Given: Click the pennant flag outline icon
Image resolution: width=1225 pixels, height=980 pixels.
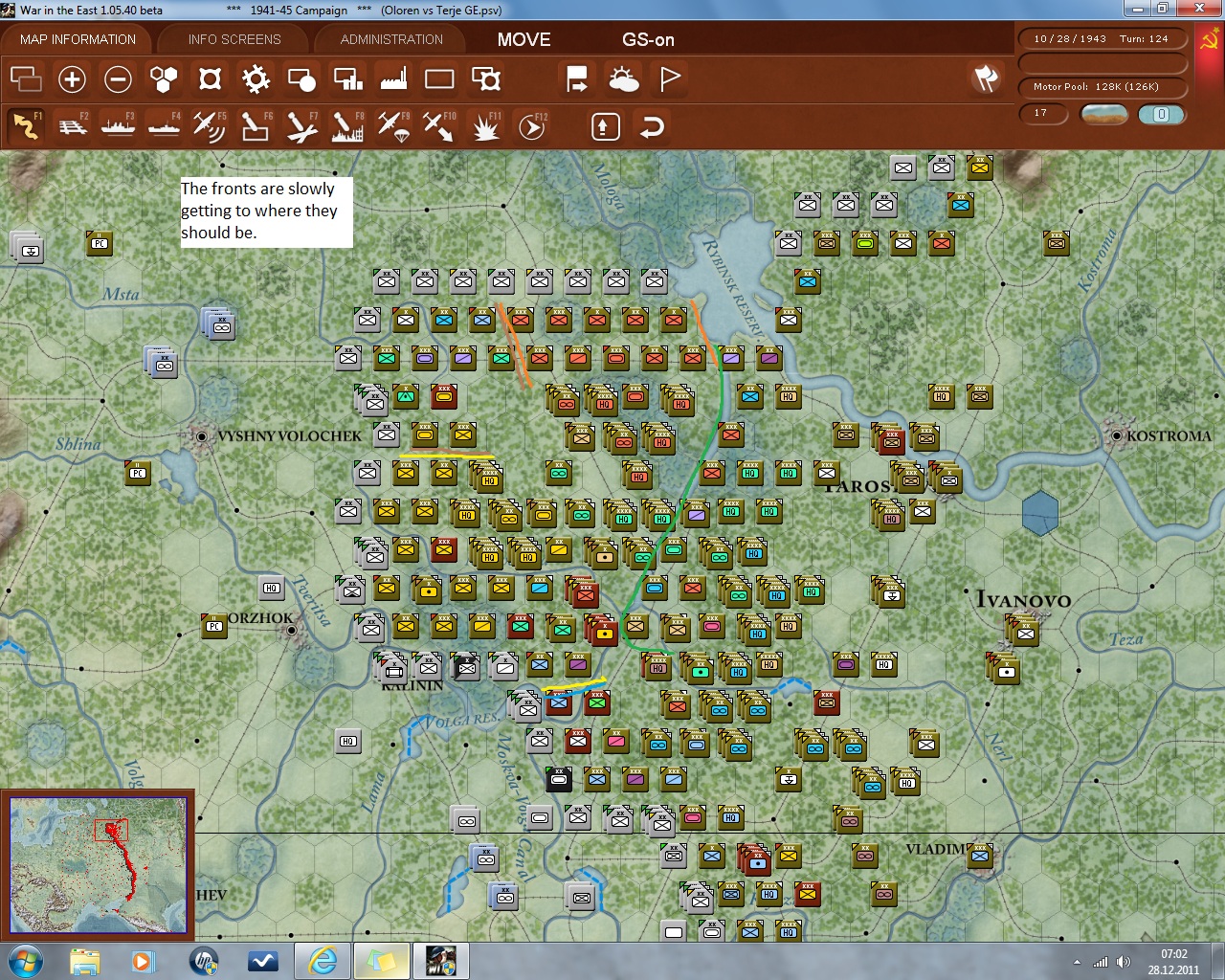Looking at the screenshot, I should coord(670,78).
